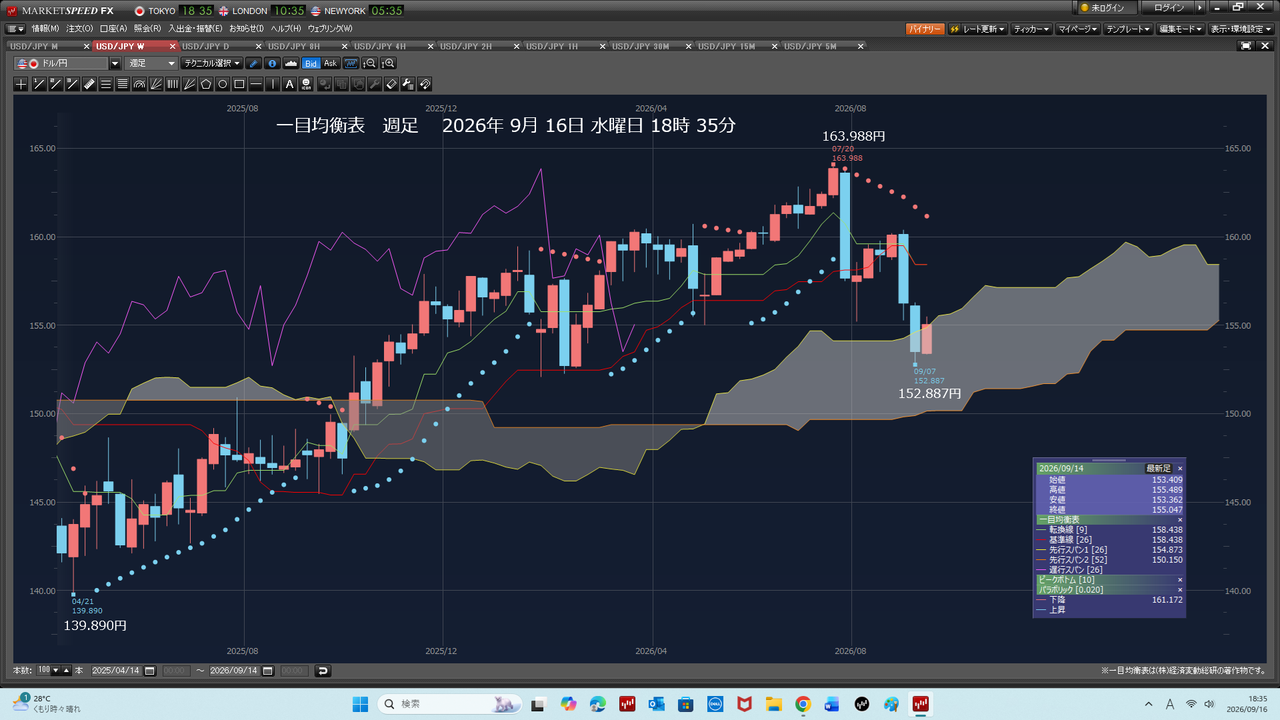Click the blue pencil edit icon

(x=253, y=63)
